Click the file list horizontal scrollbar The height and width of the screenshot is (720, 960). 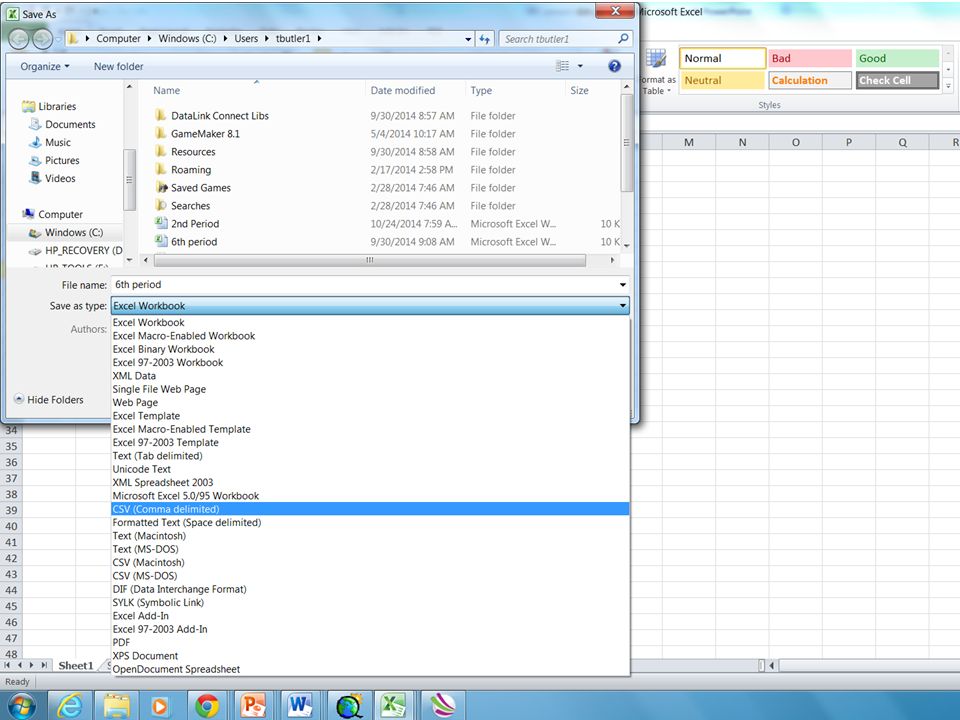pos(370,260)
